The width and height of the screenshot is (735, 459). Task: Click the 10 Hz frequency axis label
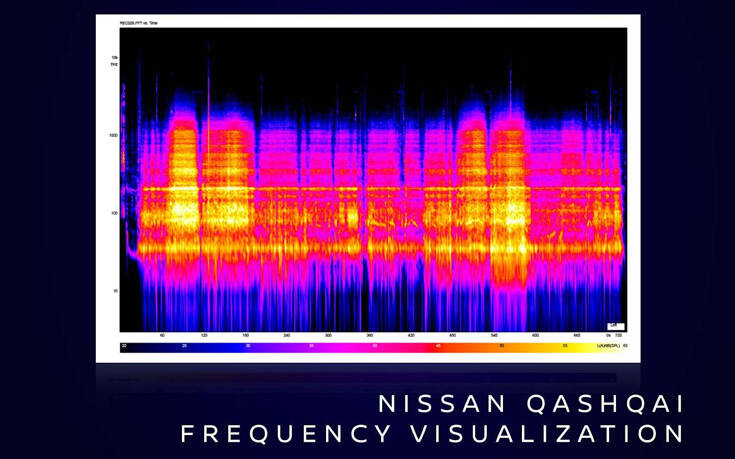pos(115,291)
